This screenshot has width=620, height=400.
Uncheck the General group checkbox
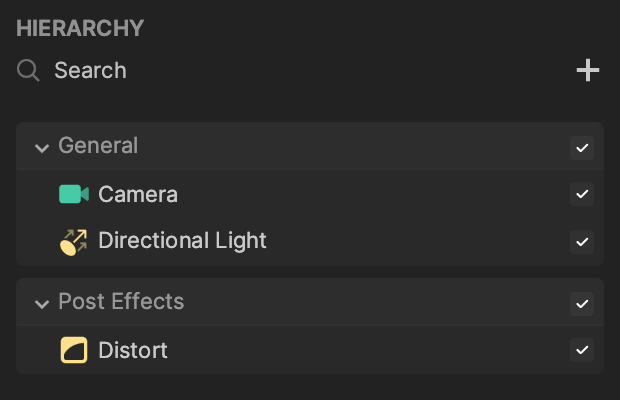582,148
